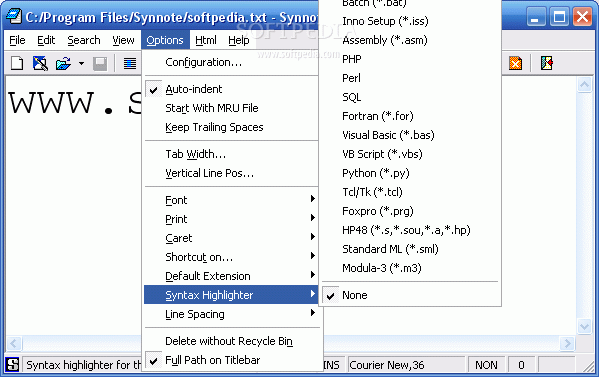Click horizontal scrollbar right arrow
The image size is (599, 377).
[x=567, y=343]
